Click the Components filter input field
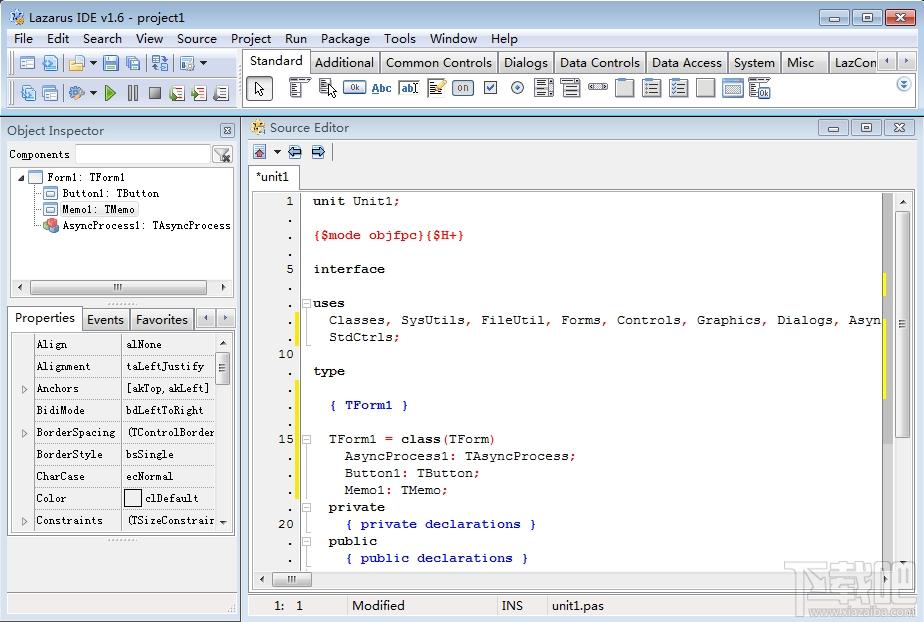The width and height of the screenshot is (924, 622). coord(142,154)
